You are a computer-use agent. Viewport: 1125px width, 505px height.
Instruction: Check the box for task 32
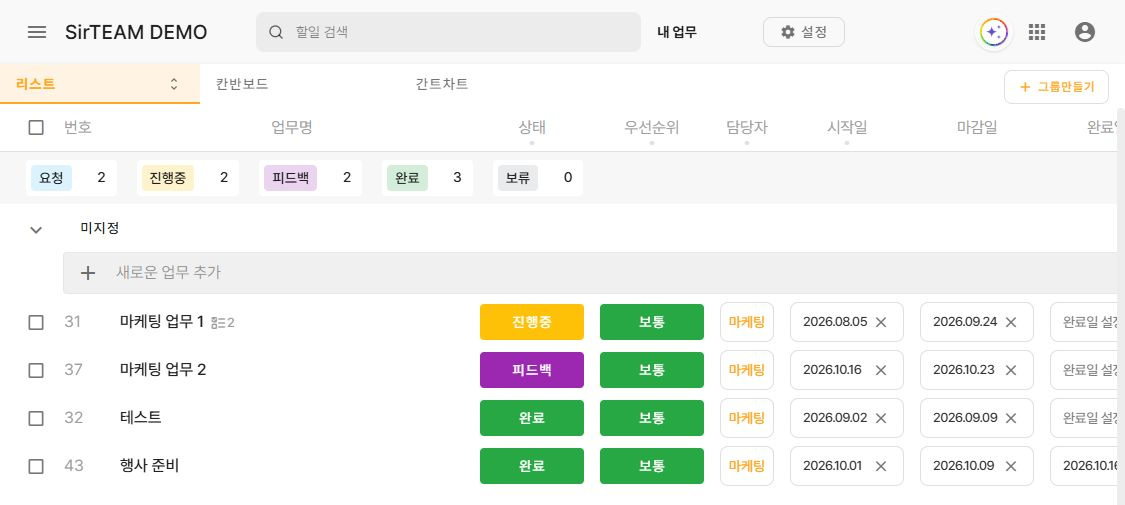click(36, 418)
